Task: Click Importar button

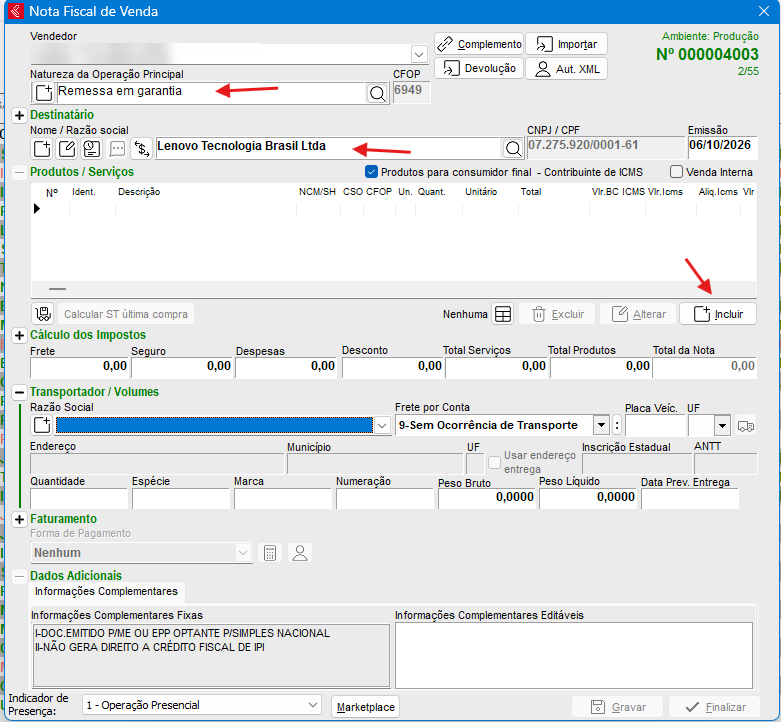Action: pyautogui.click(x=566, y=44)
